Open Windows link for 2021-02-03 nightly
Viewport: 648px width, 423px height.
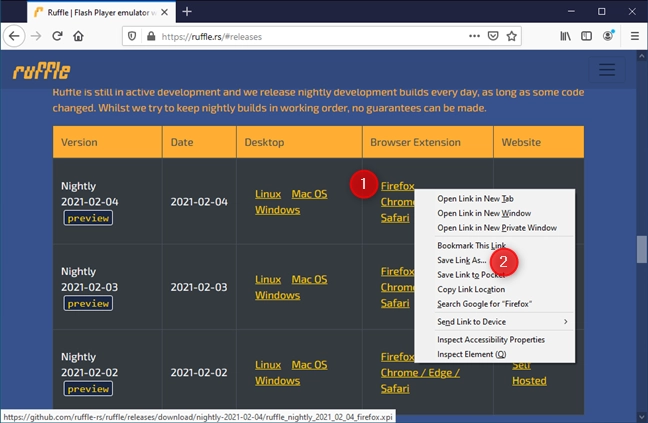(277, 295)
